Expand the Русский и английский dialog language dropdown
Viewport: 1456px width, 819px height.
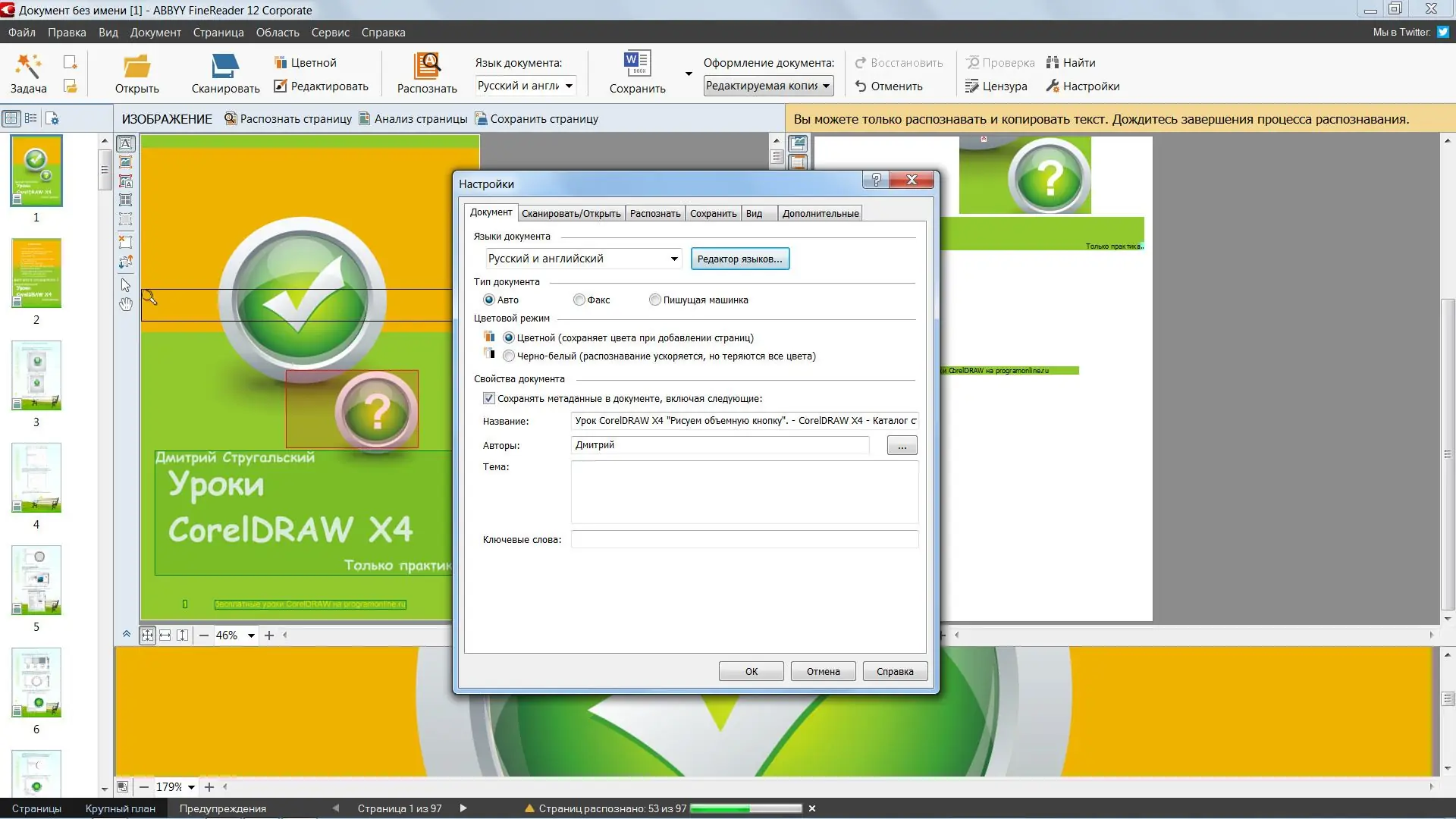pos(673,259)
